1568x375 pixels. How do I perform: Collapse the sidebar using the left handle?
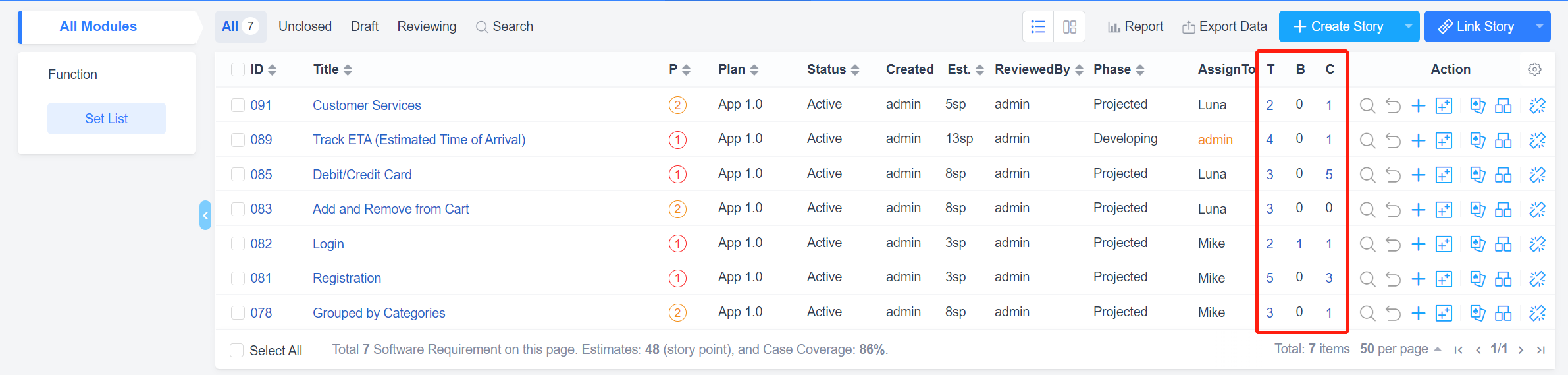205,216
